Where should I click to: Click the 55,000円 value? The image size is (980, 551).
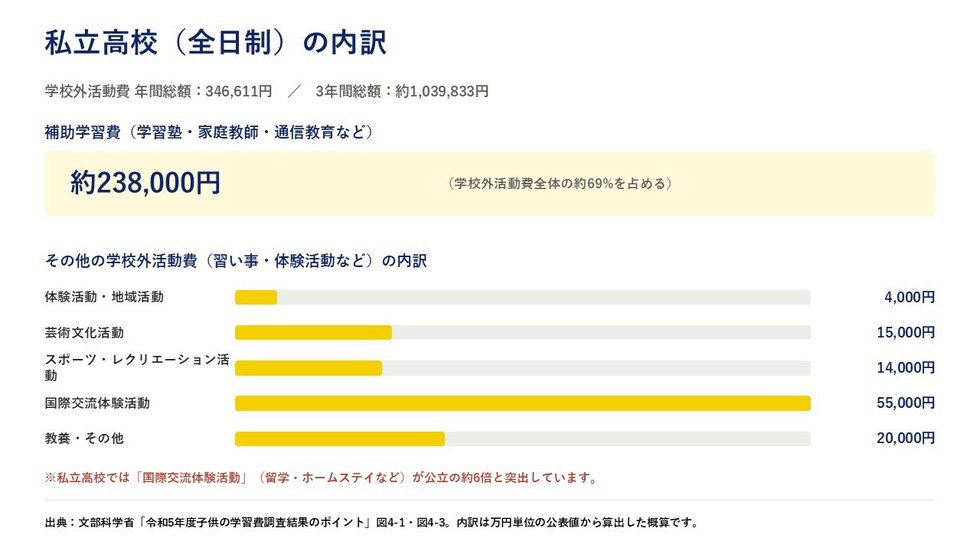click(x=906, y=403)
